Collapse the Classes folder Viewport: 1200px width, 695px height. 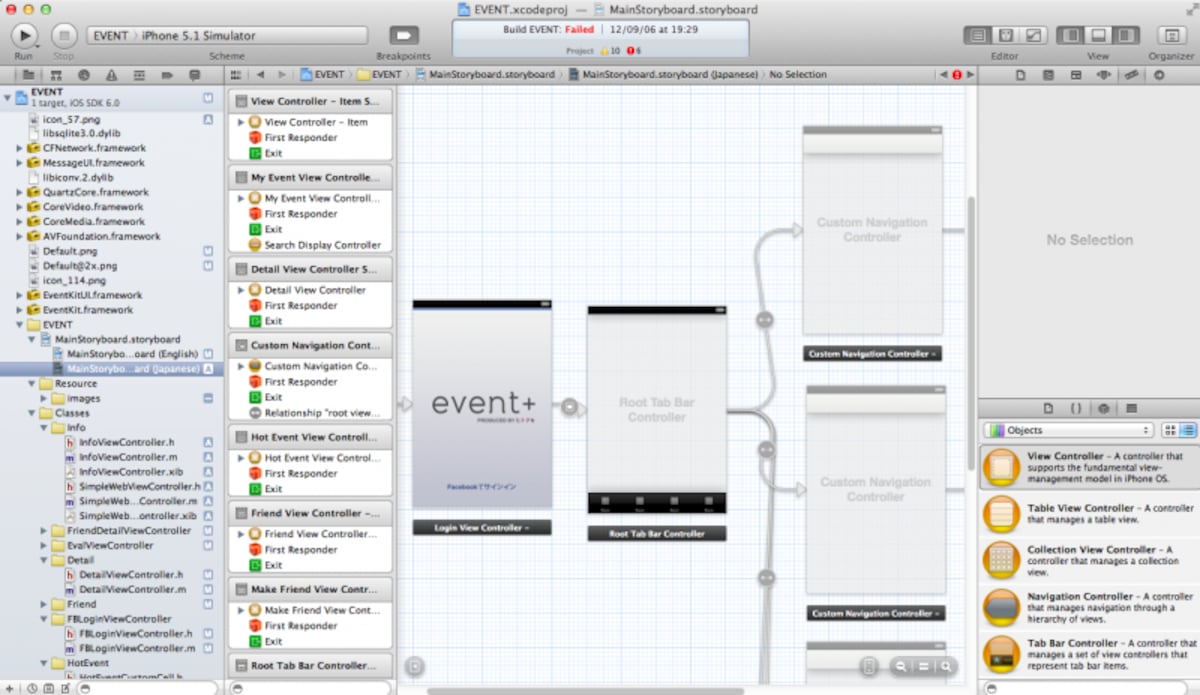point(31,413)
